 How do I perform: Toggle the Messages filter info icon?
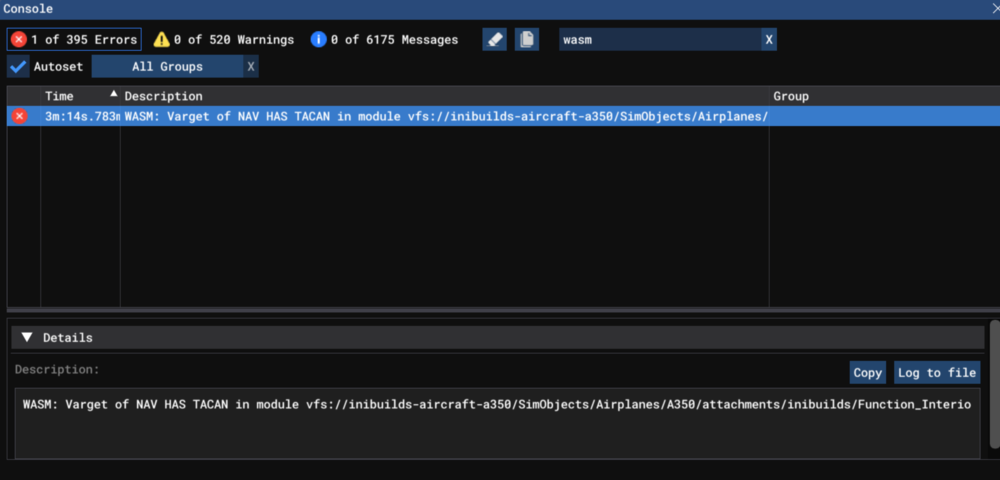319,40
